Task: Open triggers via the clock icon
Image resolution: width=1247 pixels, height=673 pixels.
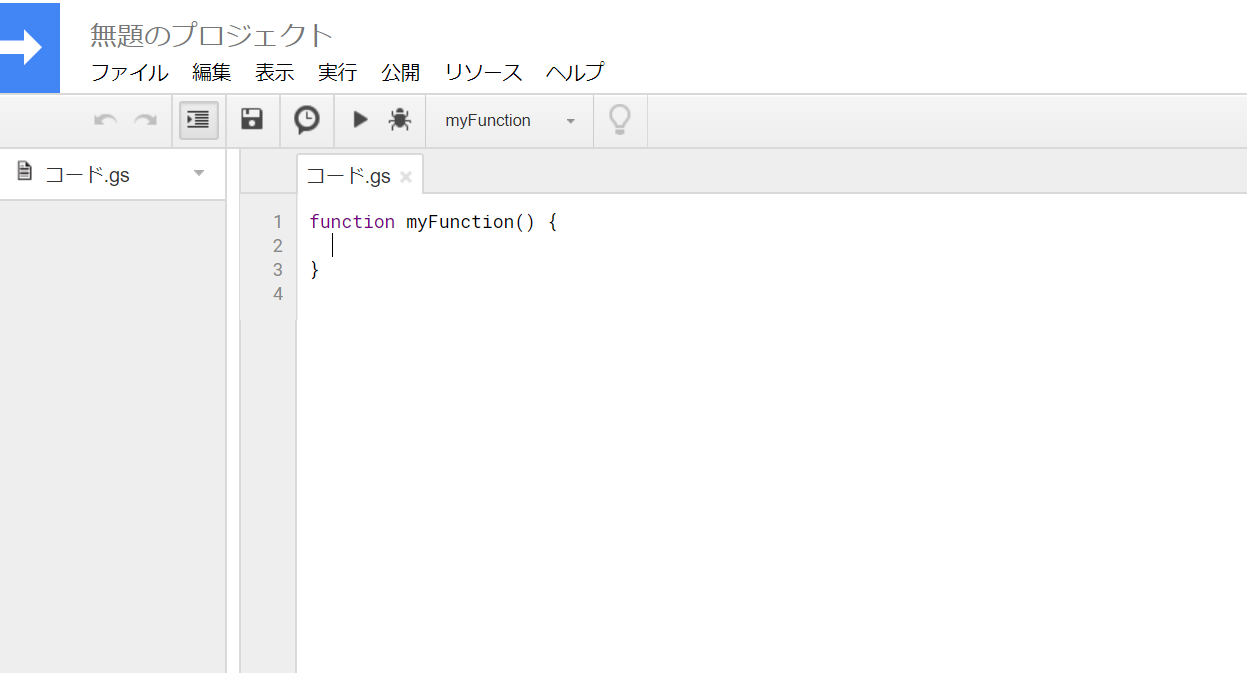Action: 306,120
